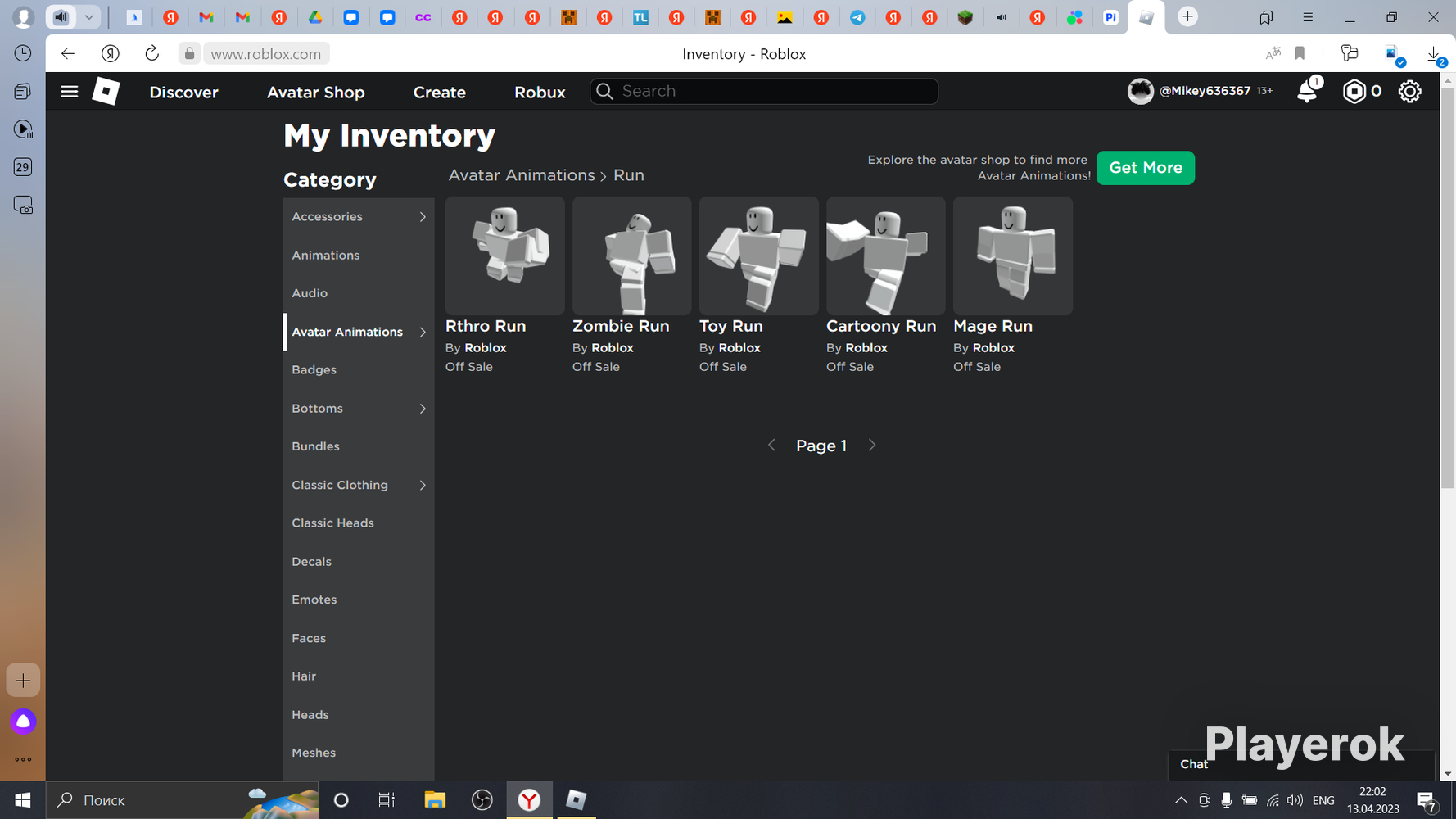Click the site lock icon

[x=189, y=54]
